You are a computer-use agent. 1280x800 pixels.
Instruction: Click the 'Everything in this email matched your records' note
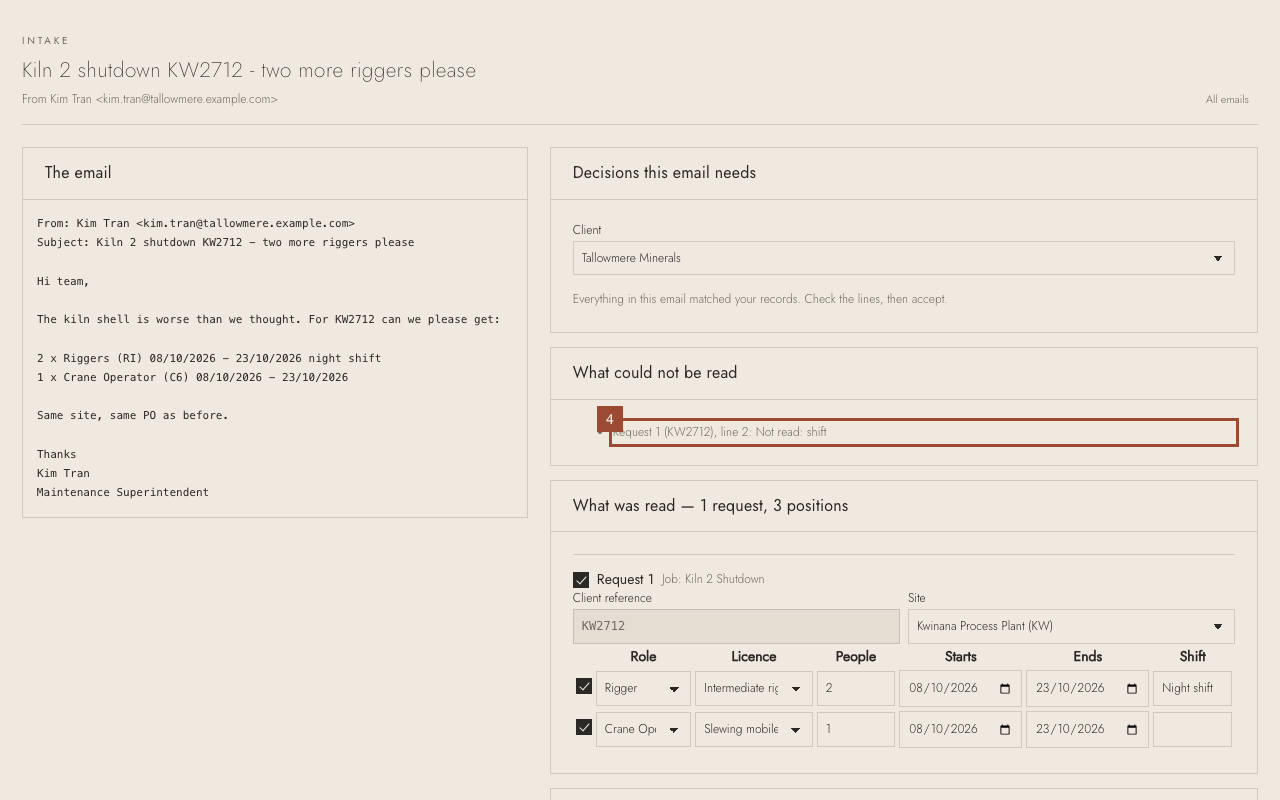(x=760, y=299)
